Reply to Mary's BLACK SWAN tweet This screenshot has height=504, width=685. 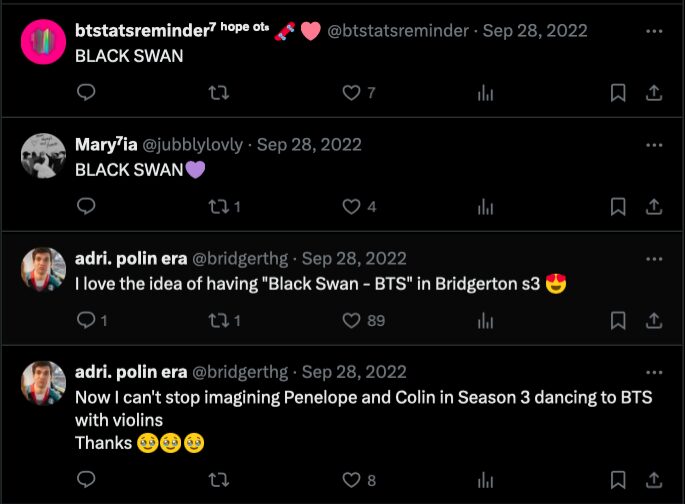coord(87,207)
